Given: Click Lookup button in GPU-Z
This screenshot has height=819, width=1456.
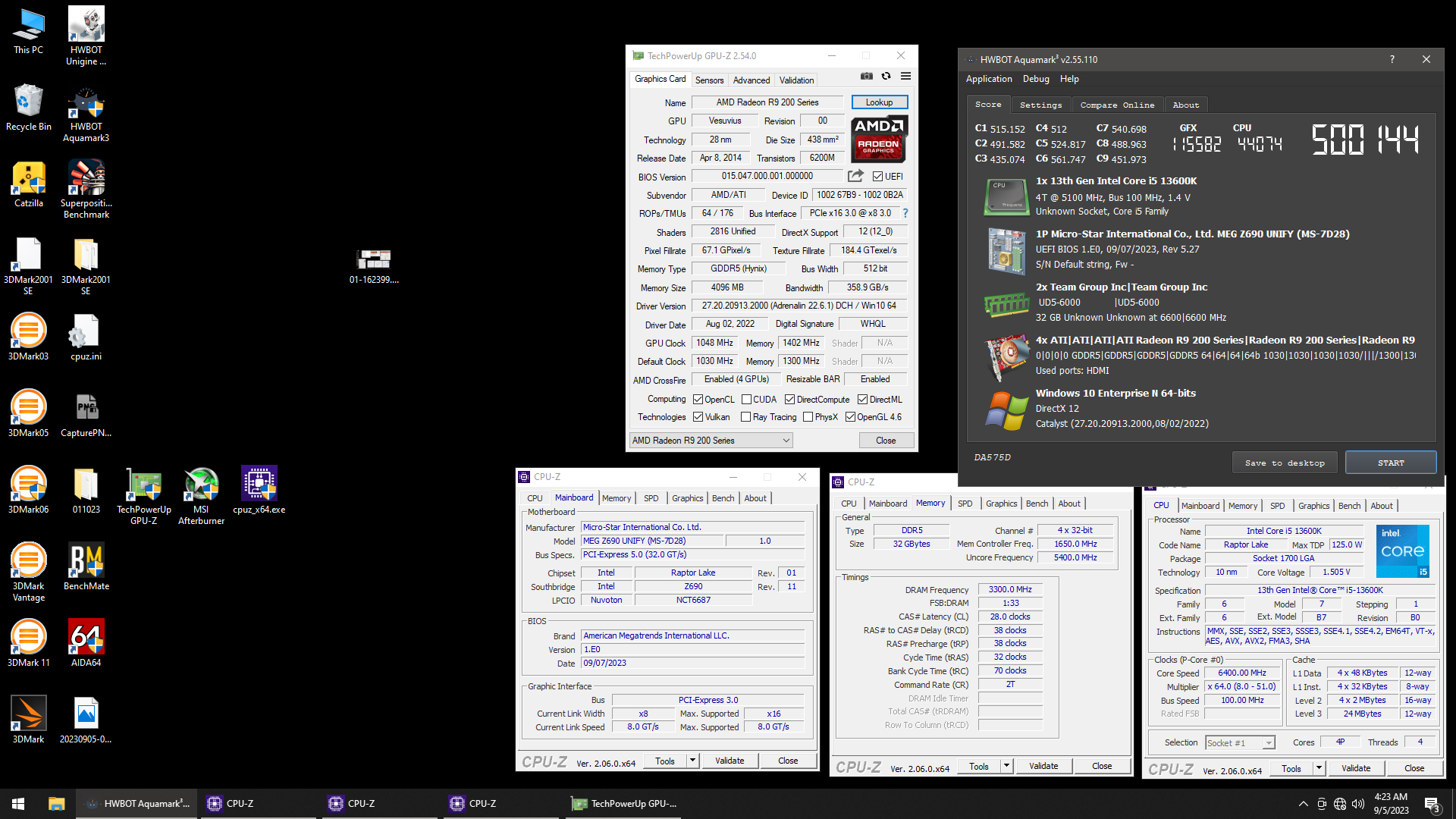Looking at the screenshot, I should (879, 102).
